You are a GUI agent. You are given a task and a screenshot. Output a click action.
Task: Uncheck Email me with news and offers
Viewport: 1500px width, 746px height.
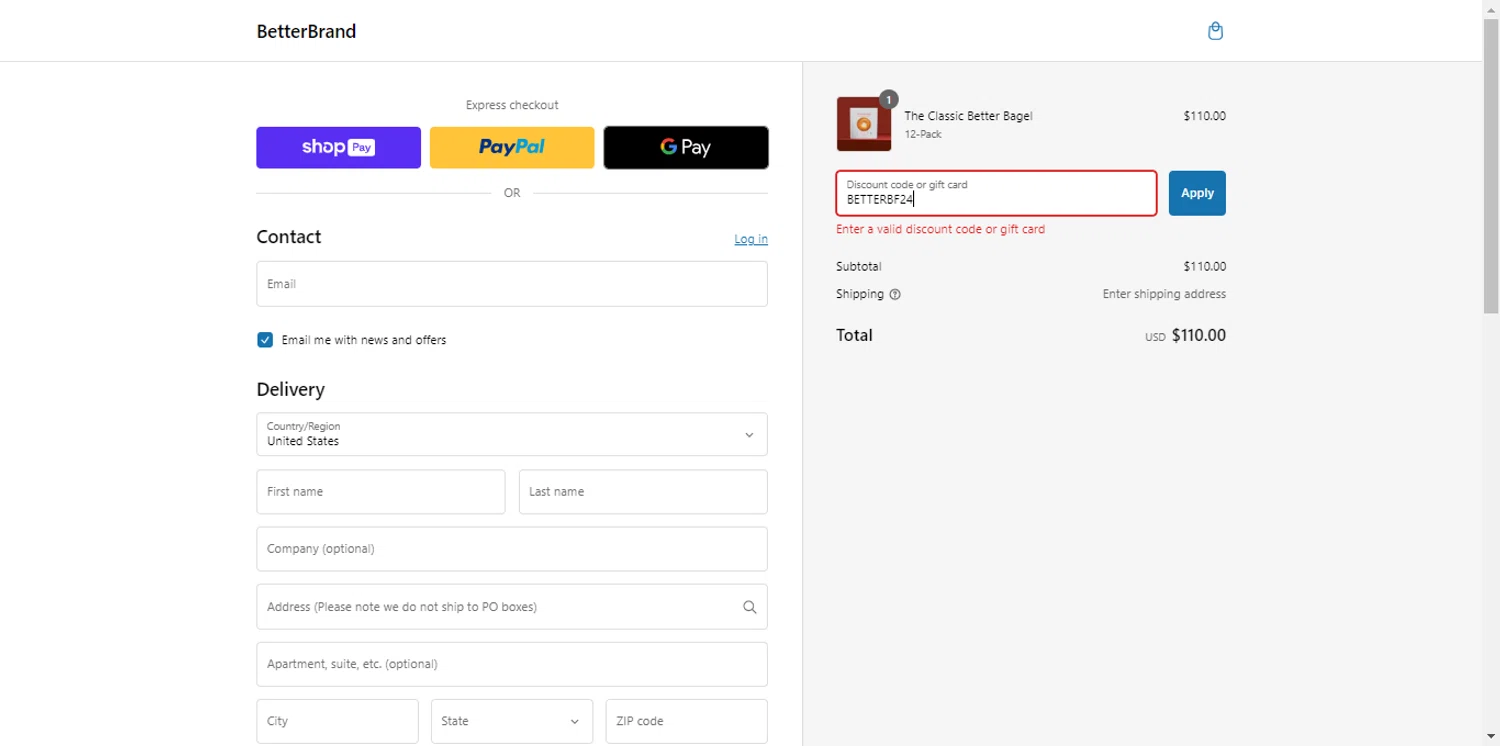point(265,340)
